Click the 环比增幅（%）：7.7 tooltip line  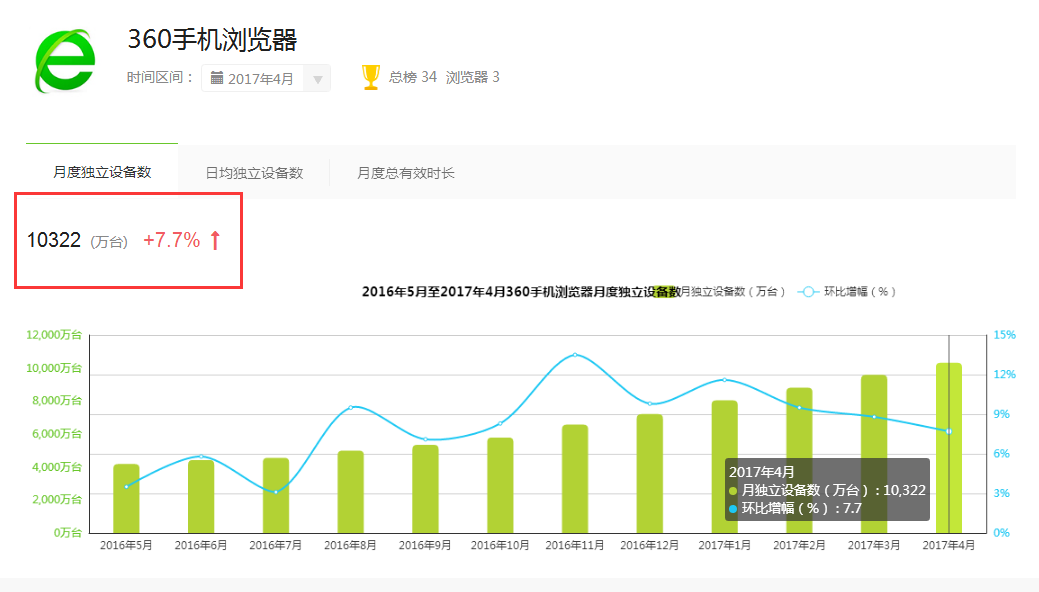pyautogui.click(x=795, y=508)
